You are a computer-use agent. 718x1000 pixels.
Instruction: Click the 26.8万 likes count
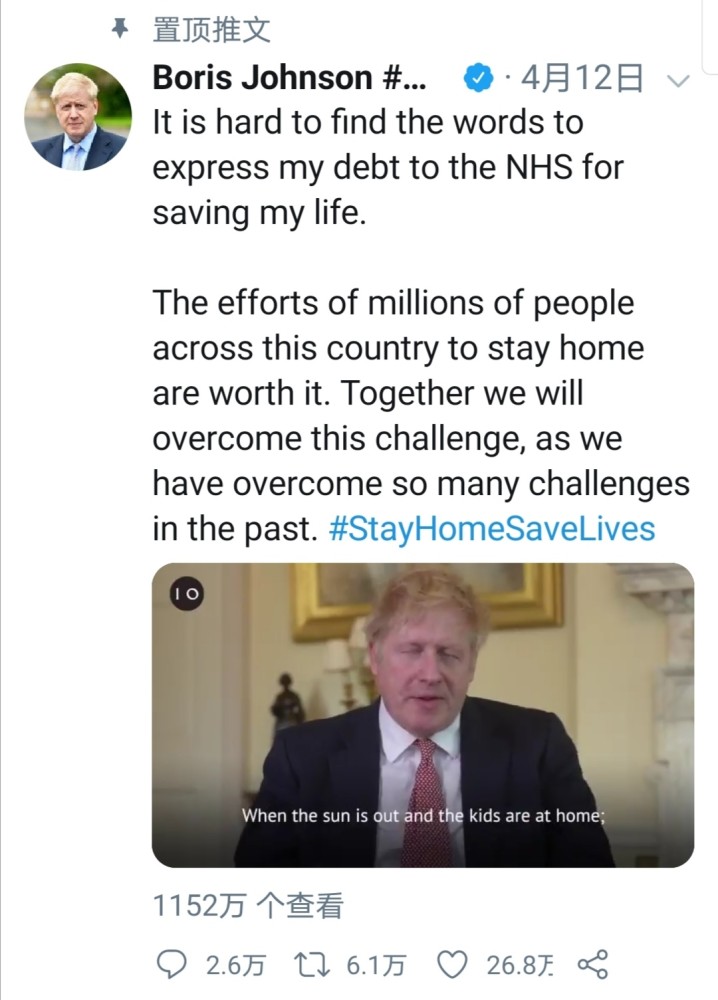click(x=519, y=965)
